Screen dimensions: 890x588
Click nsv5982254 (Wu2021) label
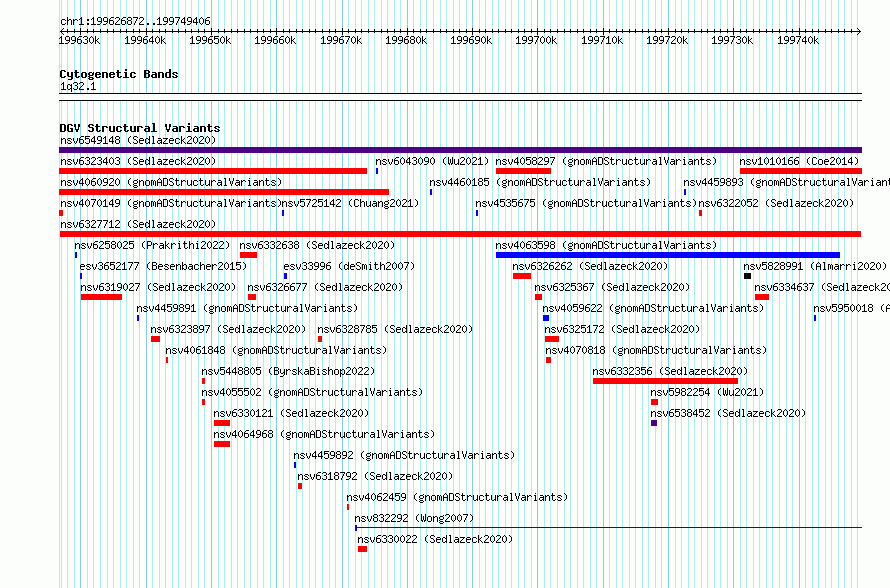707,392
